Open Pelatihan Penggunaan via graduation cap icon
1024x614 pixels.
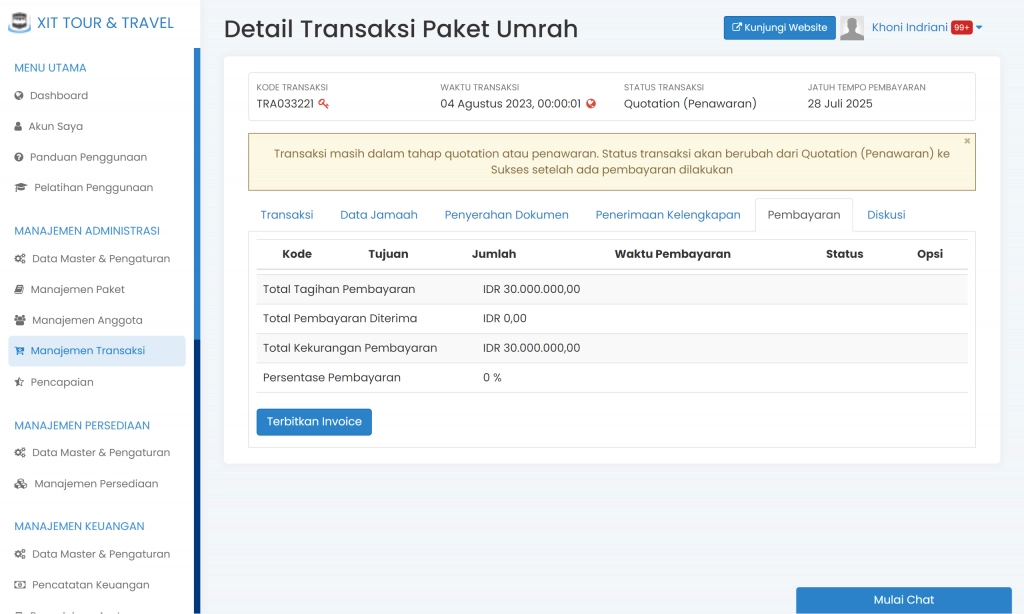18,187
